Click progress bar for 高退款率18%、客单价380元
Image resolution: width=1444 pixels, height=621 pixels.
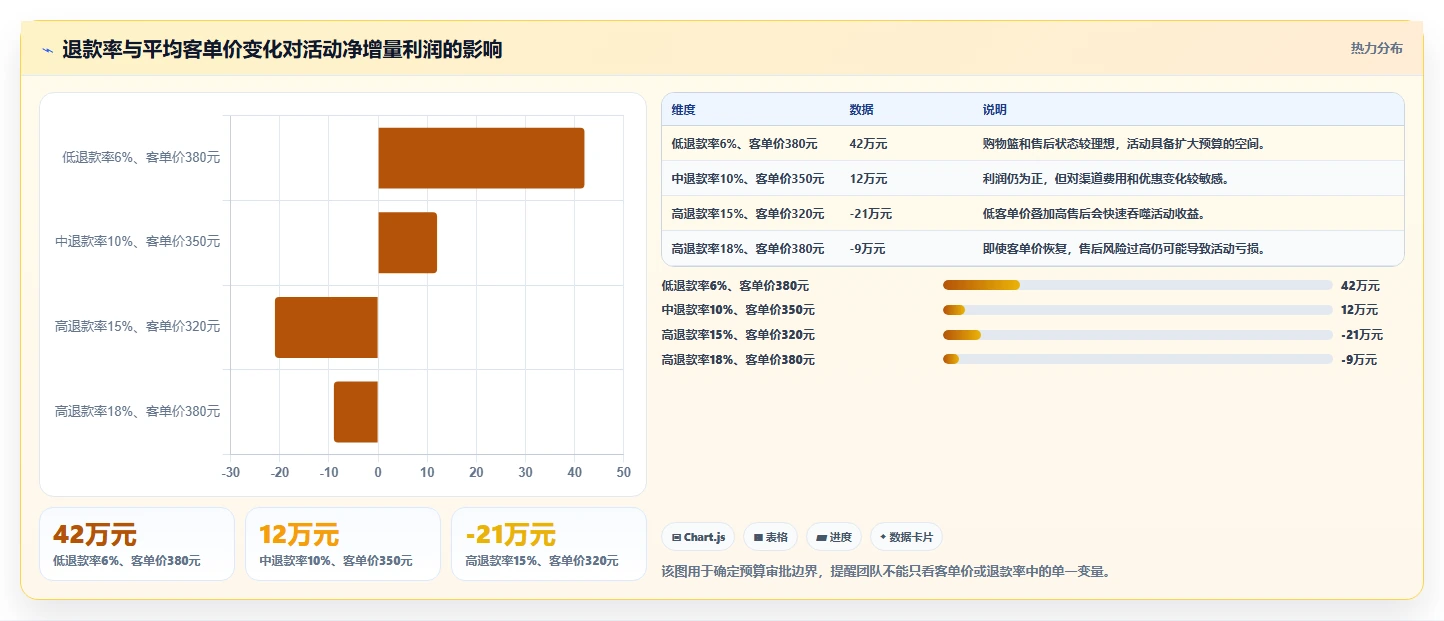(1137, 359)
